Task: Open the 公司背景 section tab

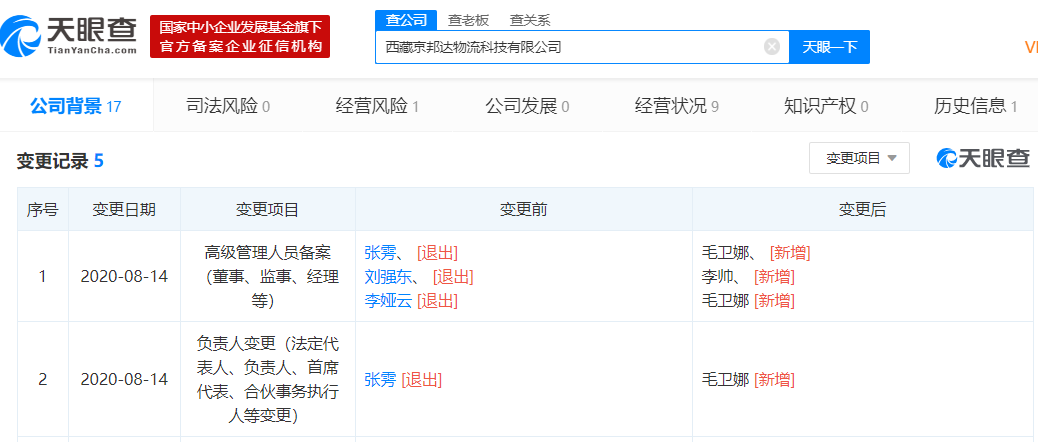Action: (x=75, y=106)
